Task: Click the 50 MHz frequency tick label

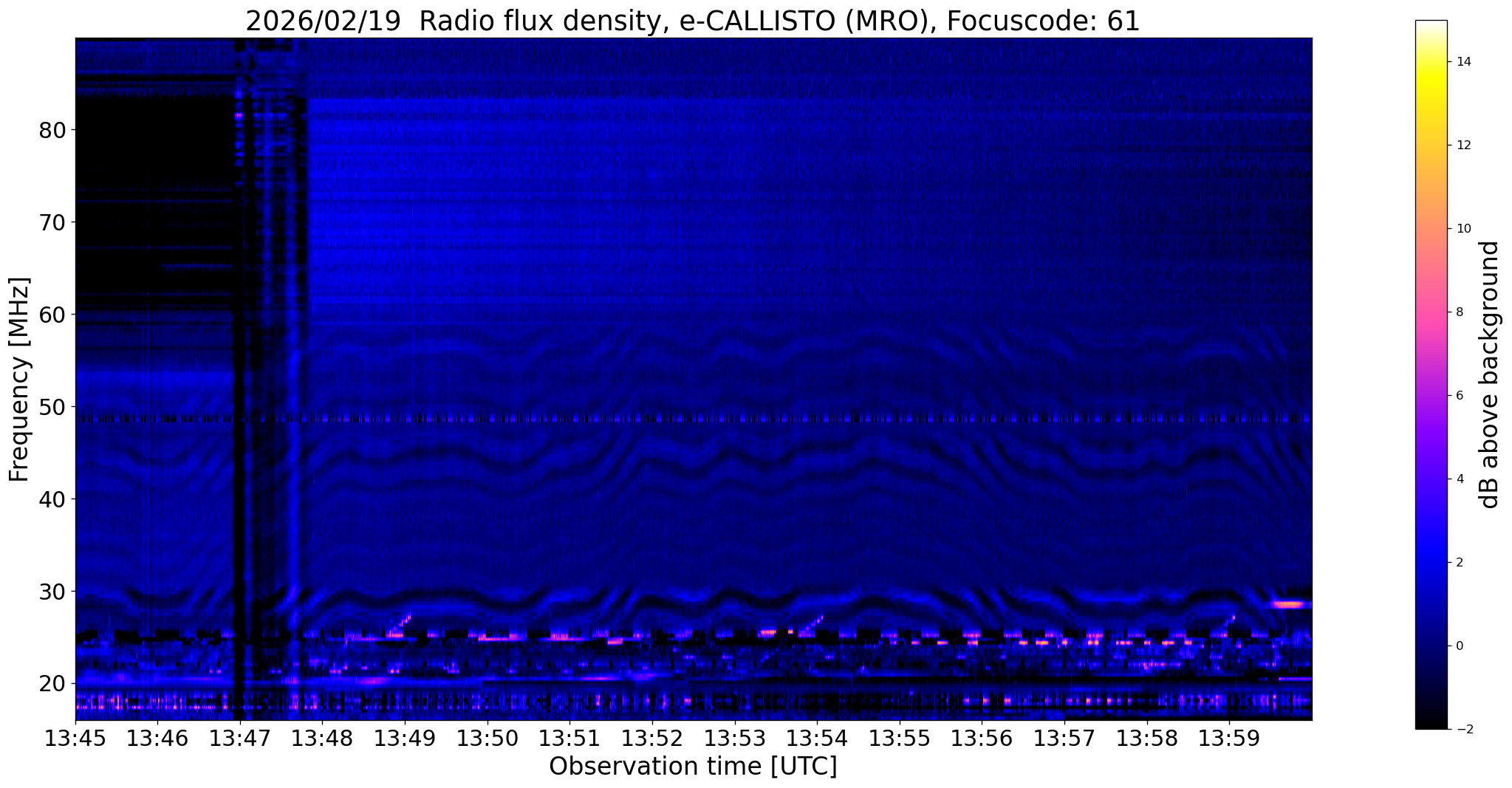Action: tap(52, 407)
